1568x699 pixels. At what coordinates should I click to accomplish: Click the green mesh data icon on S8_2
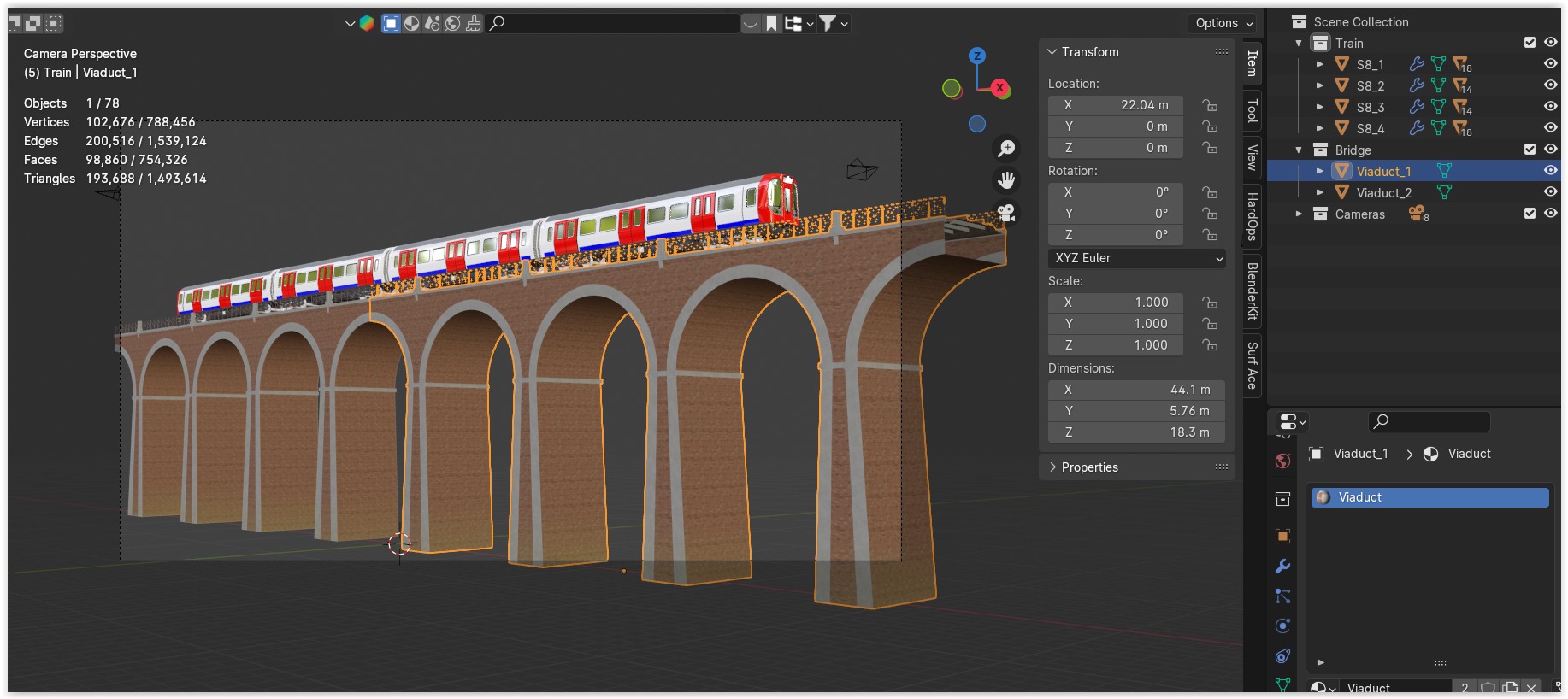pos(1438,85)
